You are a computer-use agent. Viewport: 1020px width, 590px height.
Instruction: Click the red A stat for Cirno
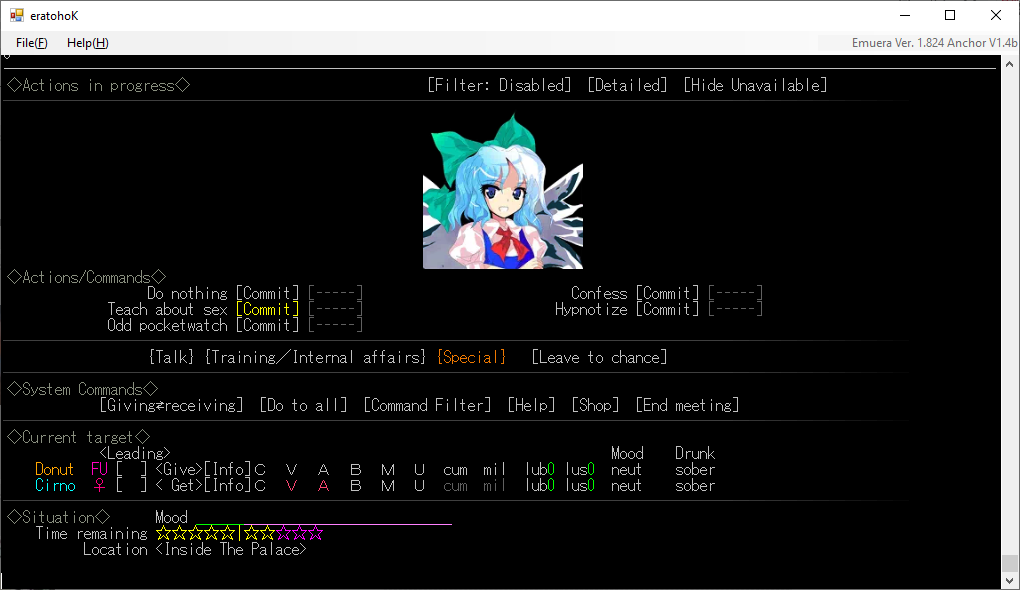(x=323, y=486)
